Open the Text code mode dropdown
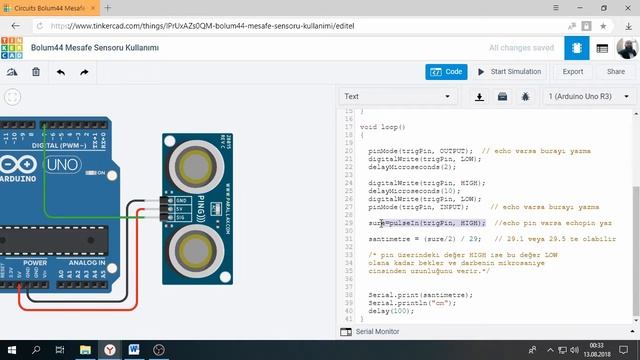 (398, 97)
